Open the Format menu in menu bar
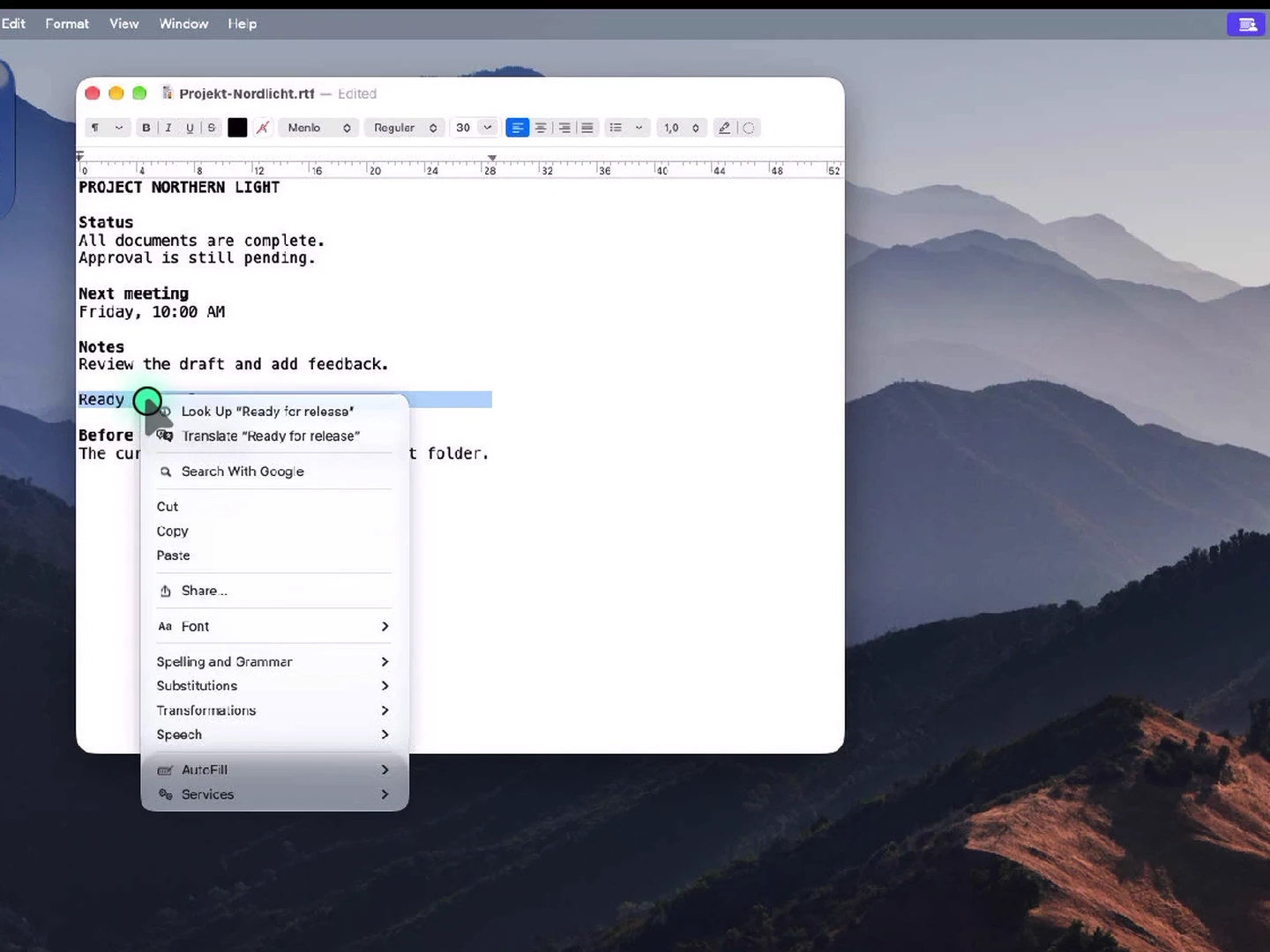 pyautogui.click(x=67, y=24)
